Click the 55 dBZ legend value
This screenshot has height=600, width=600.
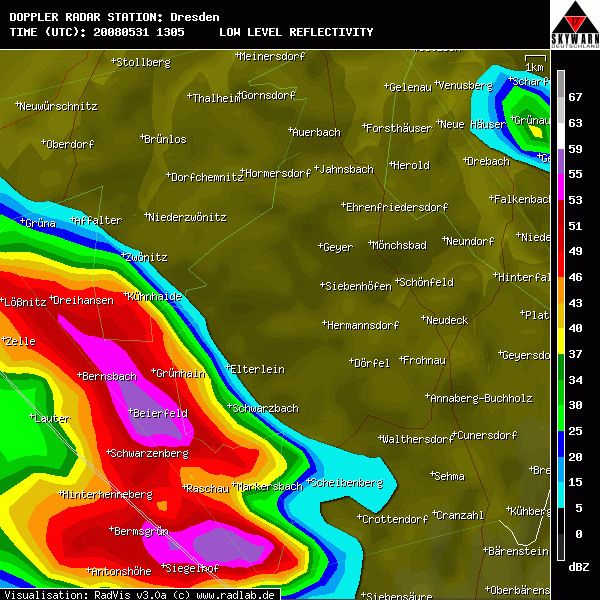[x=575, y=174]
